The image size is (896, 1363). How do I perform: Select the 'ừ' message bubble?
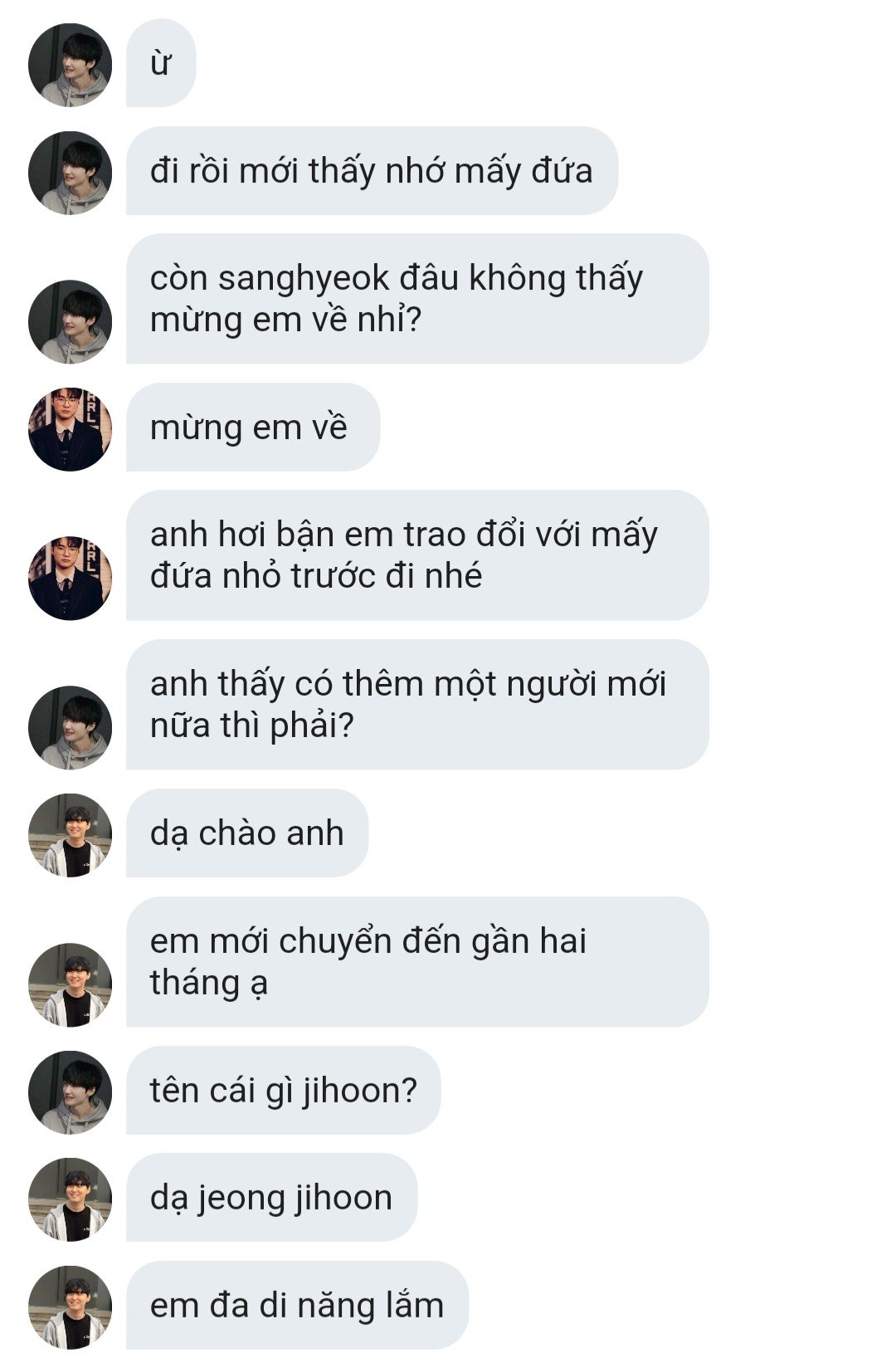[x=161, y=63]
